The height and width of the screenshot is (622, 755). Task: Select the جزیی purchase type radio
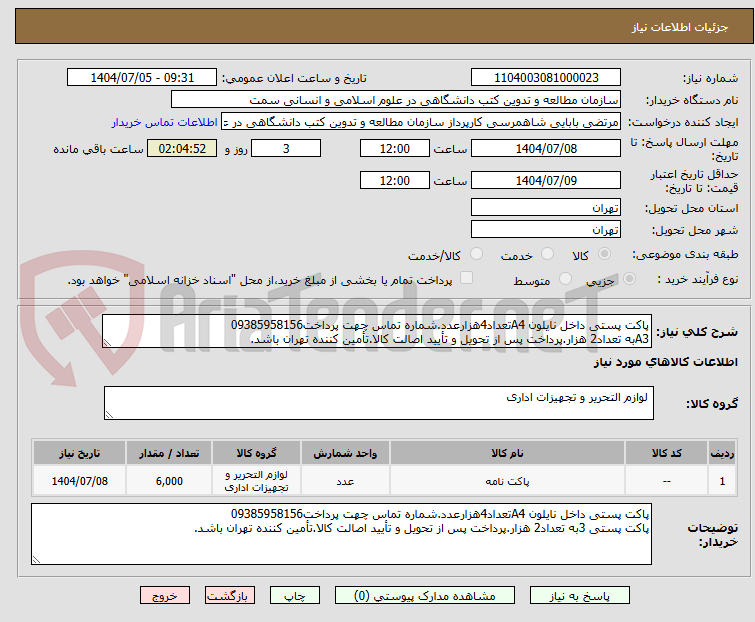(629, 278)
